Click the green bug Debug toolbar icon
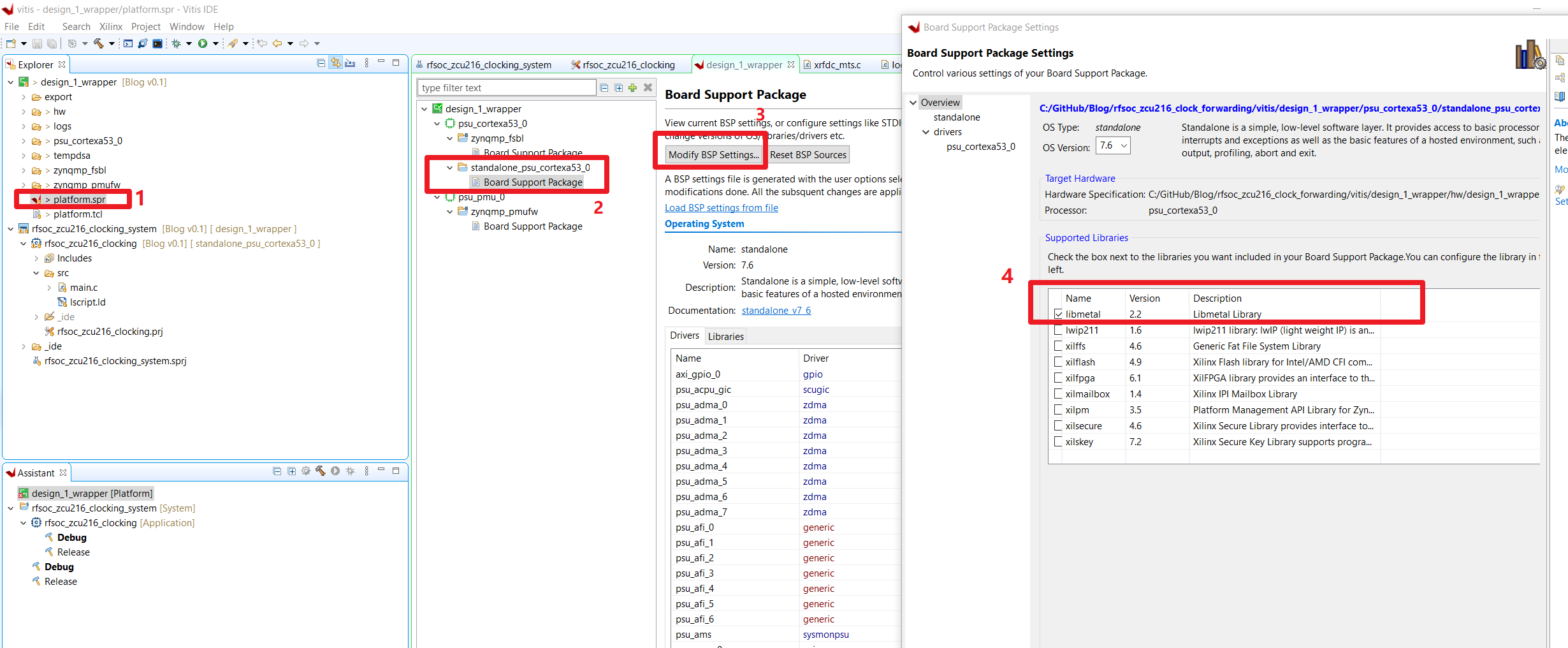Viewport: 1568px width, 648px height. [x=177, y=43]
